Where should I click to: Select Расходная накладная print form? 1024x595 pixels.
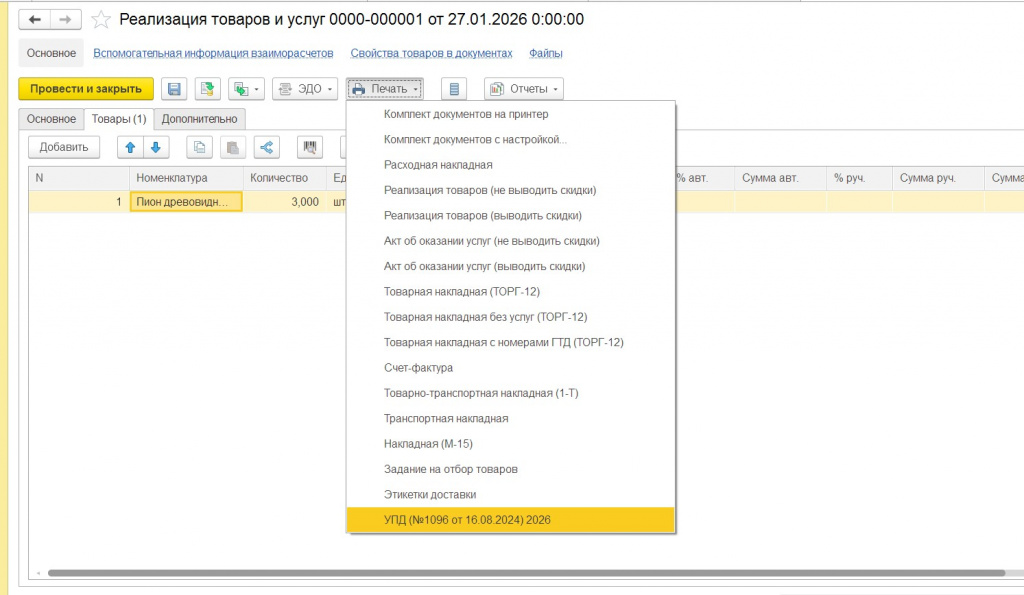point(511,165)
